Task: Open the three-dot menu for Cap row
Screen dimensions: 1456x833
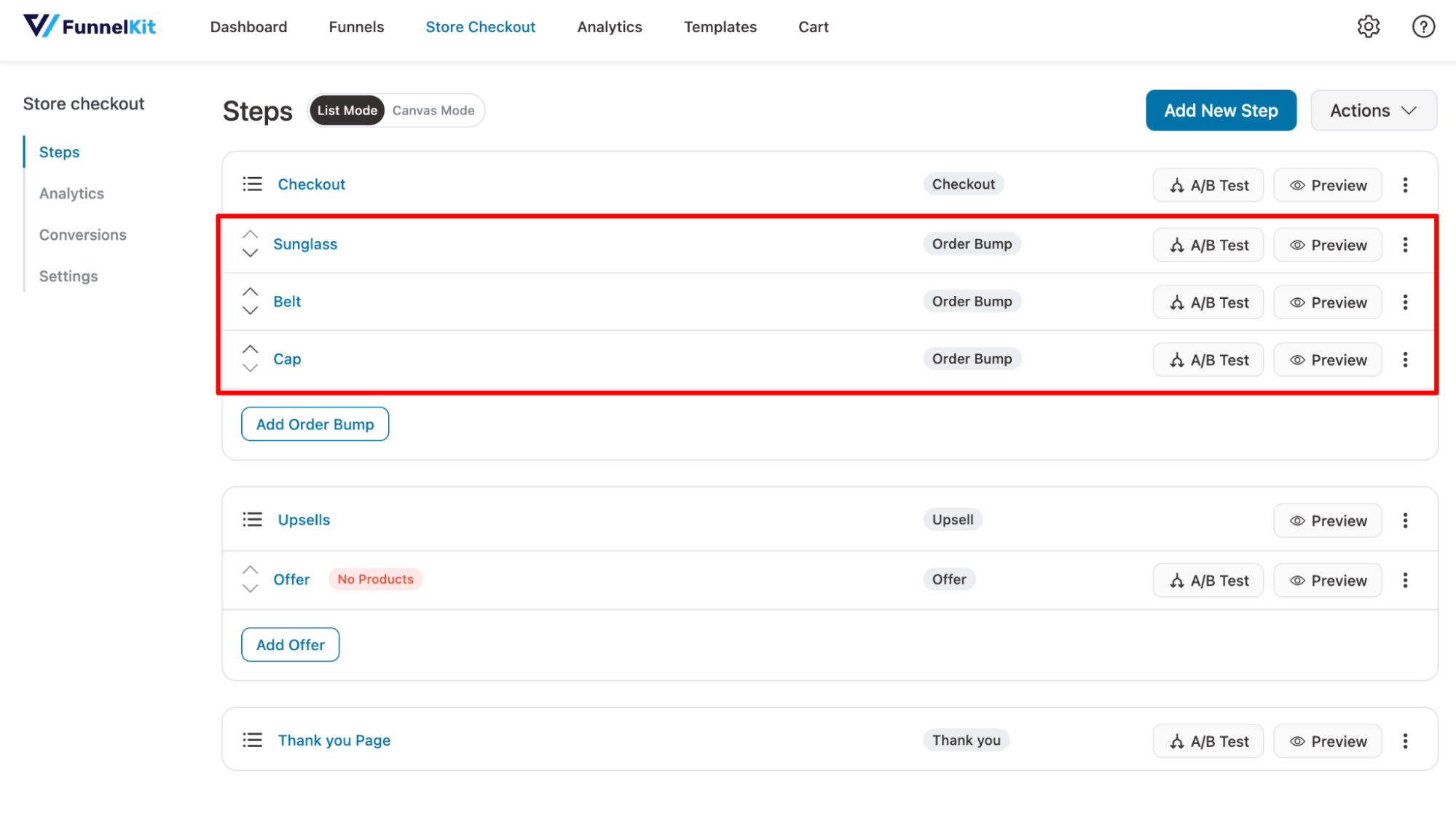Action: click(1405, 360)
